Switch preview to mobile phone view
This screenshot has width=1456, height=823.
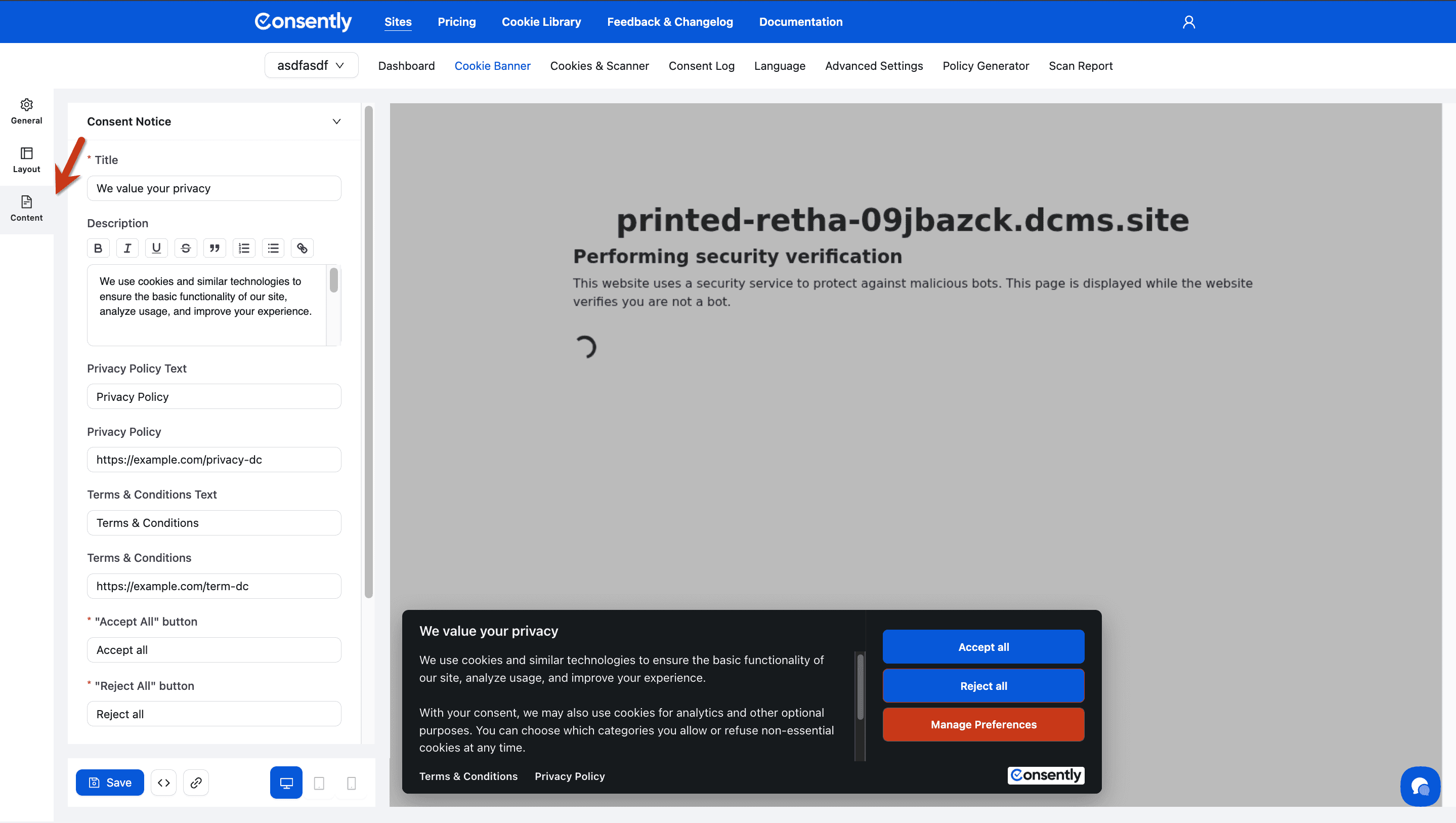click(x=351, y=783)
